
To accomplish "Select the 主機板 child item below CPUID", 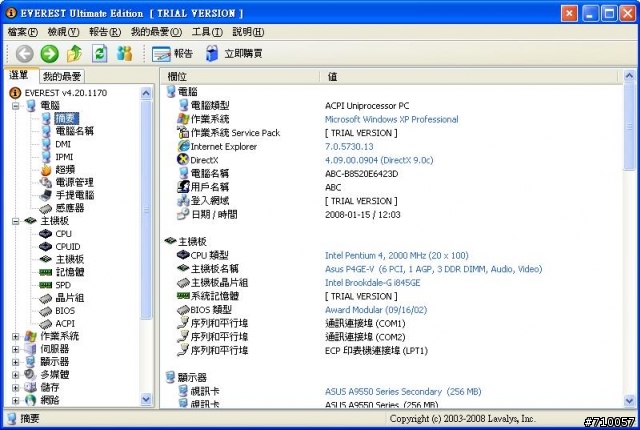I will tap(70, 259).
